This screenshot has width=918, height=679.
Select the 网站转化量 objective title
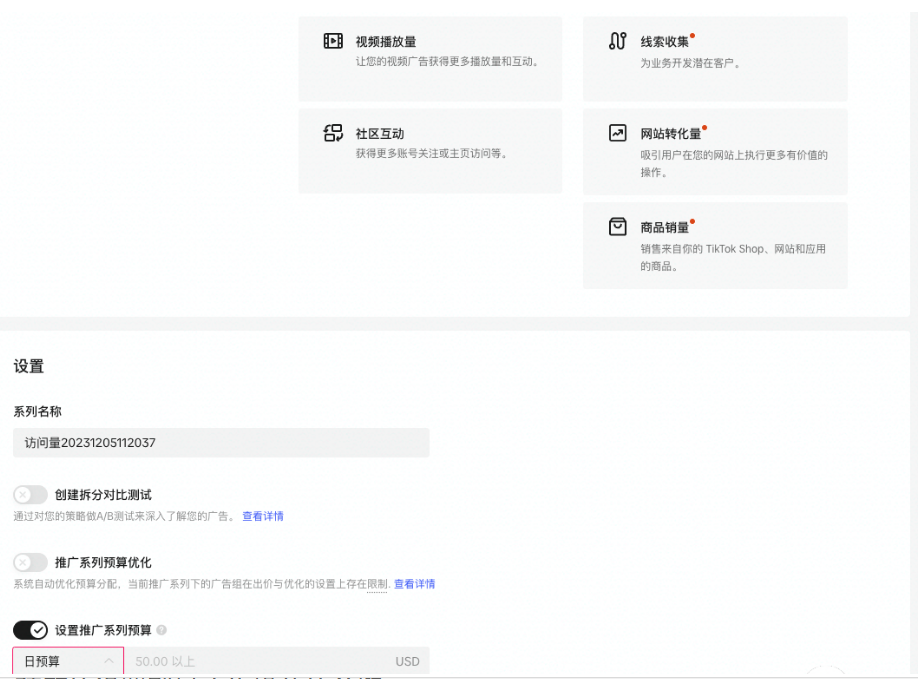pyautogui.click(x=670, y=133)
